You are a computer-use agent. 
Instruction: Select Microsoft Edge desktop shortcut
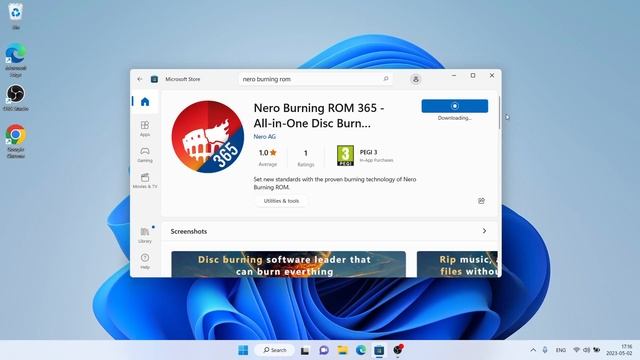[x=16, y=60]
